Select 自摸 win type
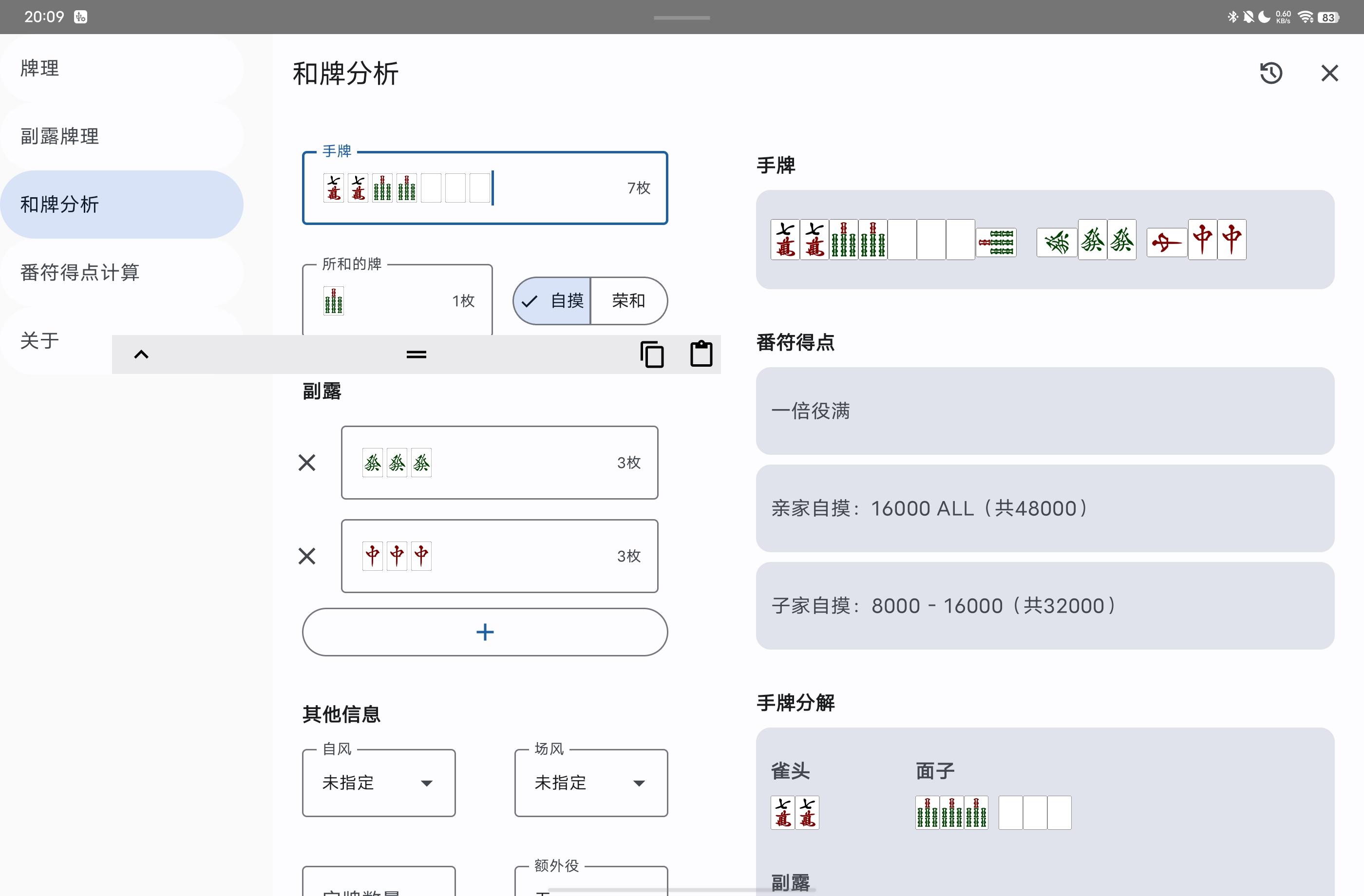 pyautogui.click(x=552, y=301)
